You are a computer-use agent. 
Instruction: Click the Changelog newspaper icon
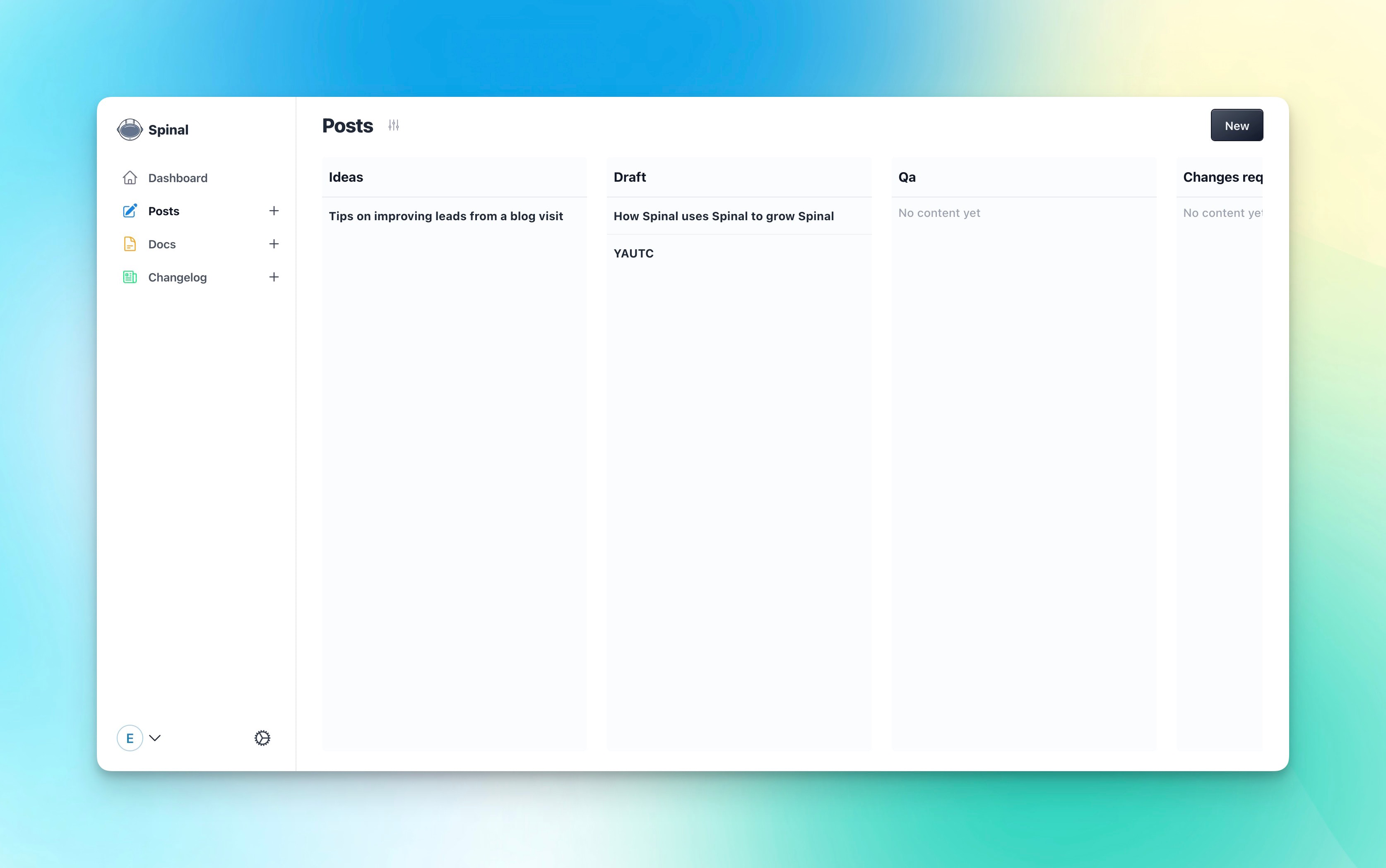pos(130,277)
